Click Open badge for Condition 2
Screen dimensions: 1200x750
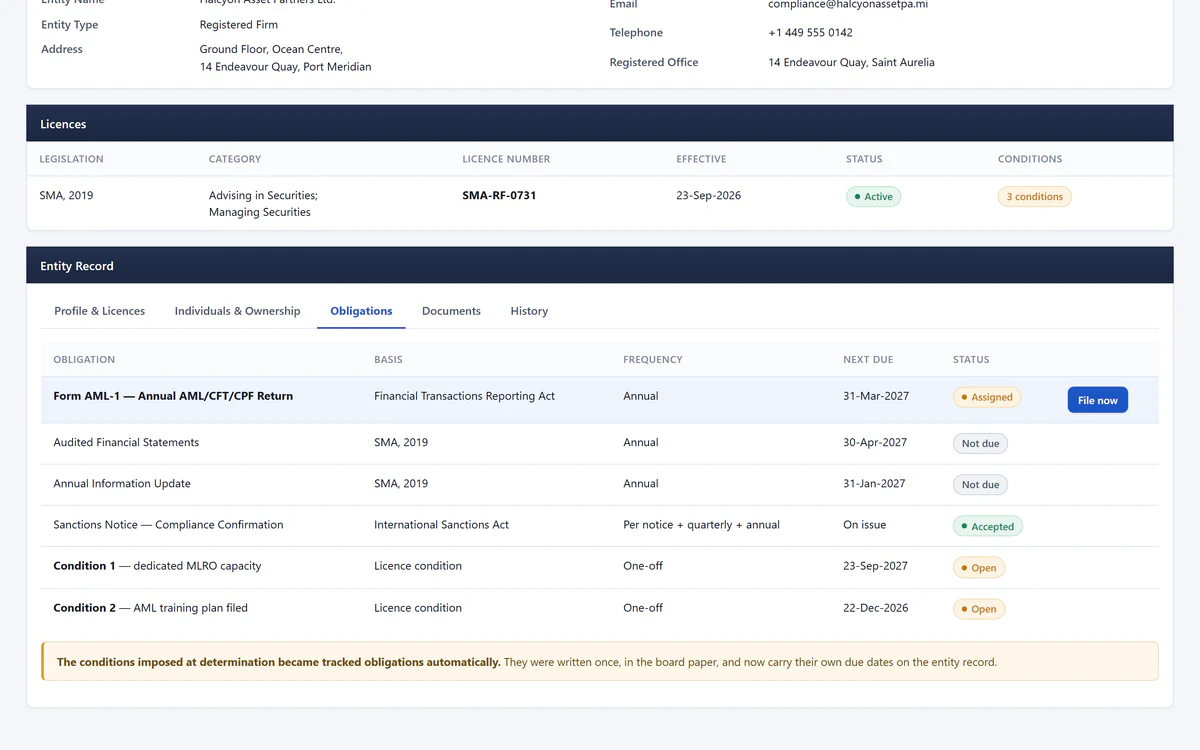pyautogui.click(x=979, y=609)
